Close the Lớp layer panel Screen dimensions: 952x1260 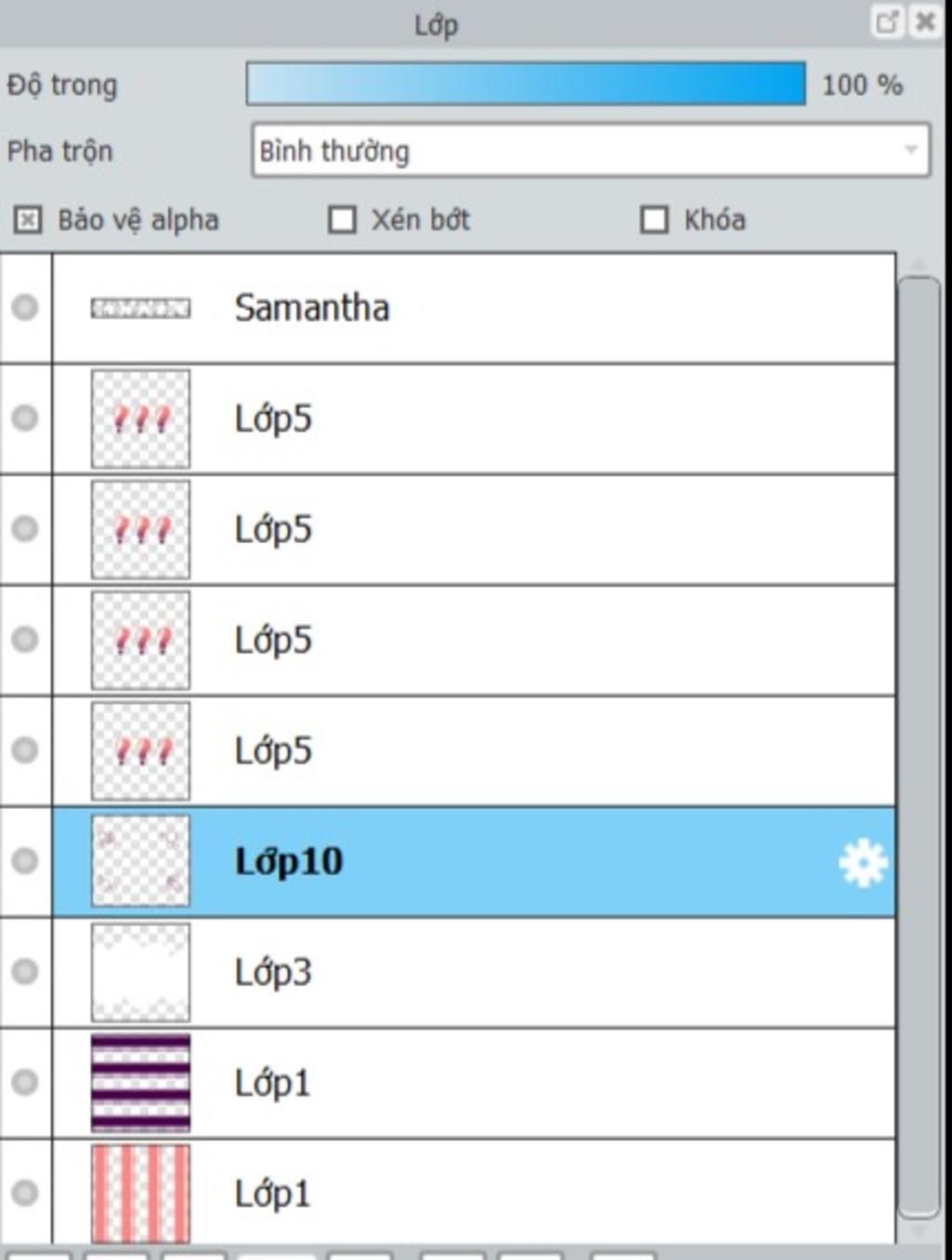pos(925,21)
